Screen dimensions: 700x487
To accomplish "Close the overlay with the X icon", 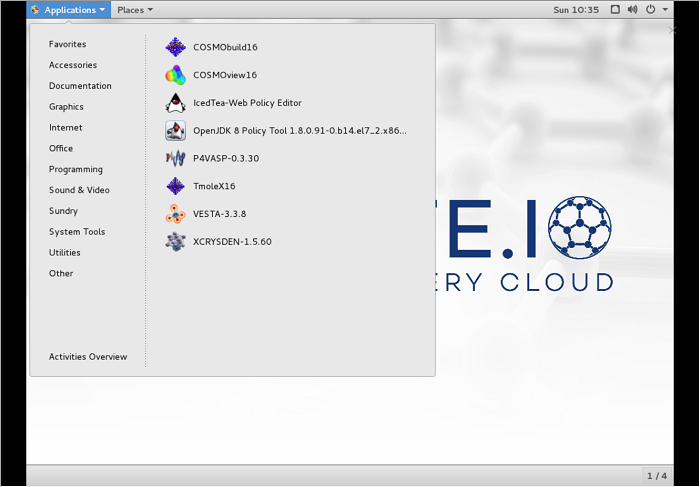I will (672, 30).
